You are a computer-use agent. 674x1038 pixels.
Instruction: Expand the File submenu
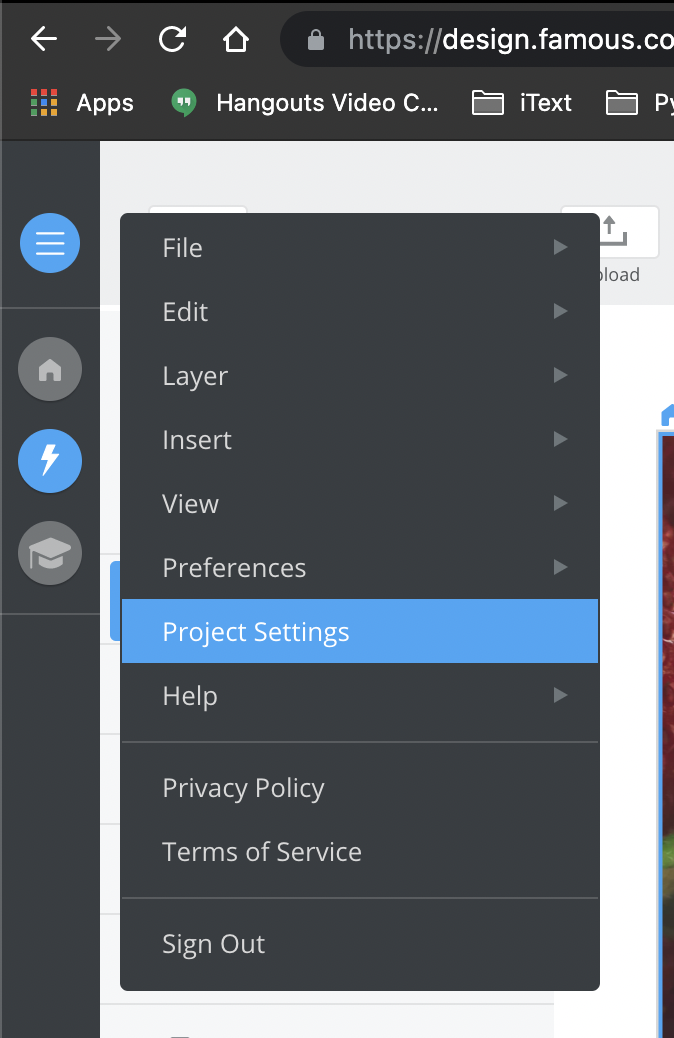pos(360,248)
